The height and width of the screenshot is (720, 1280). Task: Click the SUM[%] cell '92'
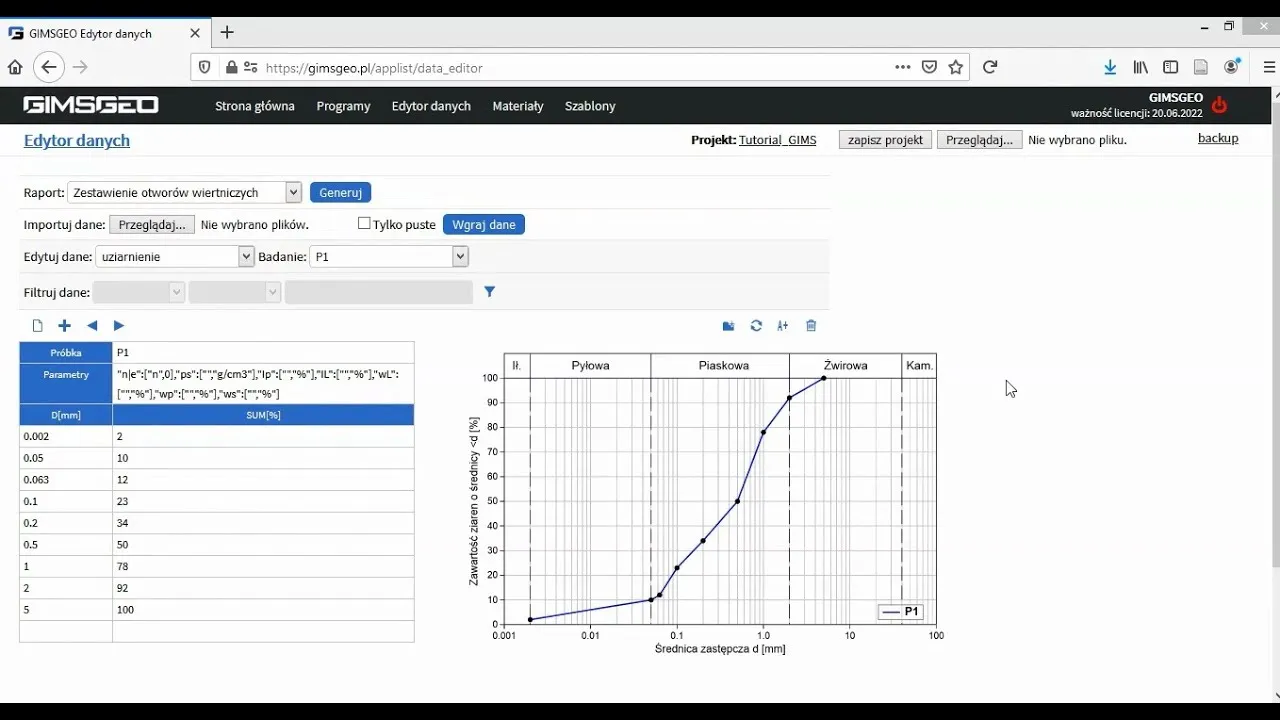(263, 588)
